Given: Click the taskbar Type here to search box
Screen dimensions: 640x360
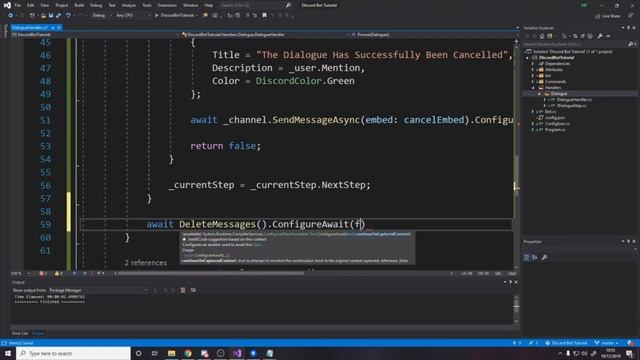Looking at the screenshot, I should click(x=73, y=353).
